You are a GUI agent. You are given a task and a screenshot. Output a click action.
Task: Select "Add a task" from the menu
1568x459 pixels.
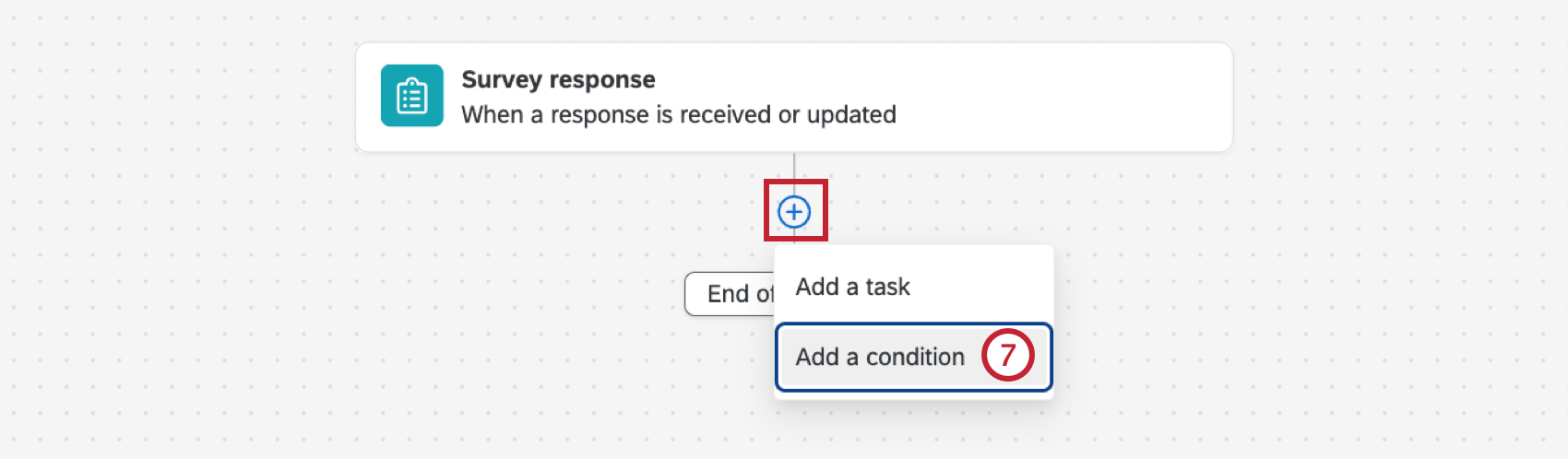coord(853,287)
